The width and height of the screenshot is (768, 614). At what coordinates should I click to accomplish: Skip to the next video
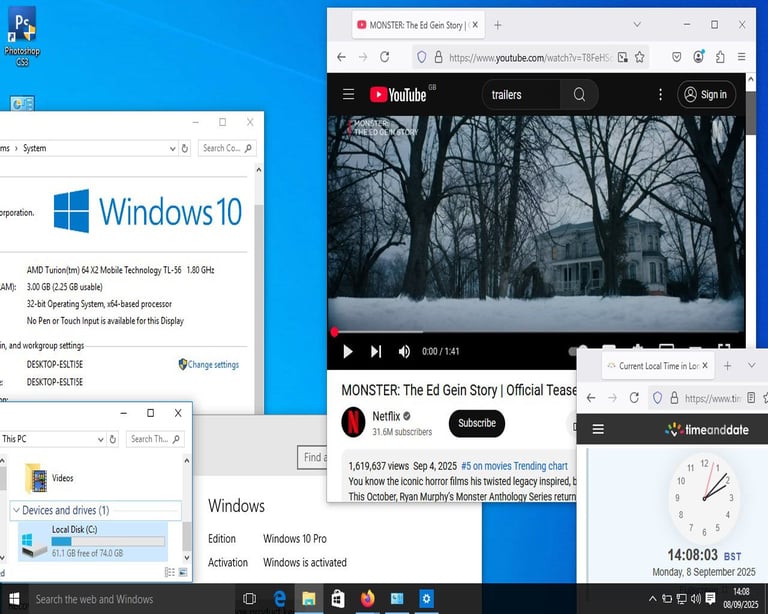click(x=376, y=352)
